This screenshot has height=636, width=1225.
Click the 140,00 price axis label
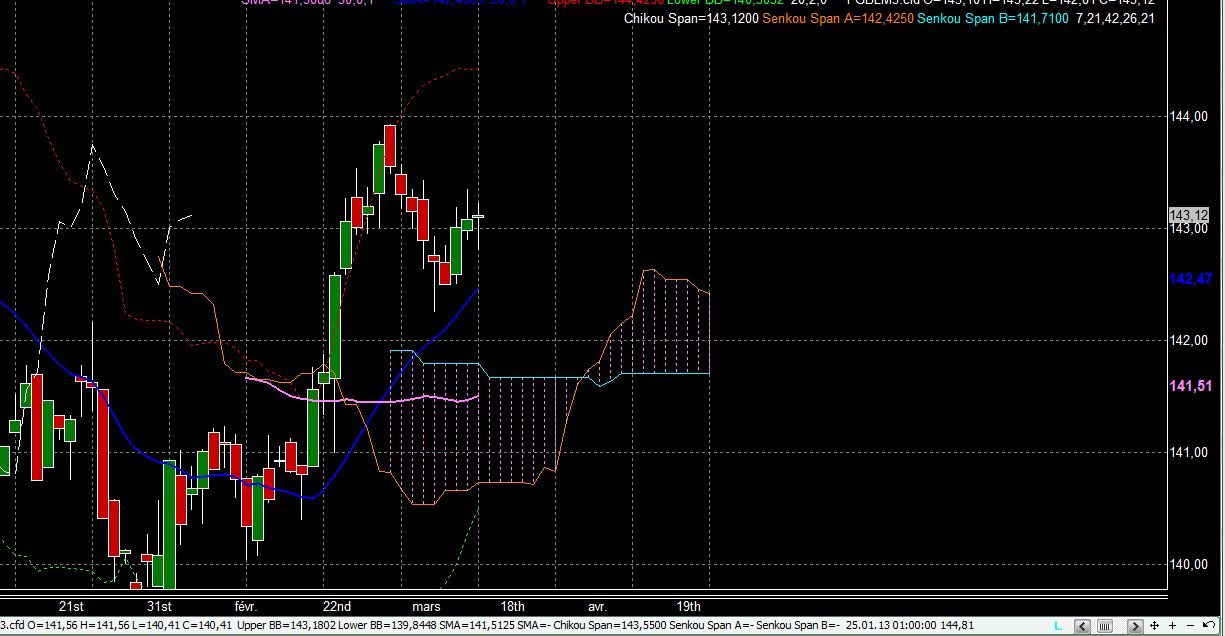pos(1189,564)
